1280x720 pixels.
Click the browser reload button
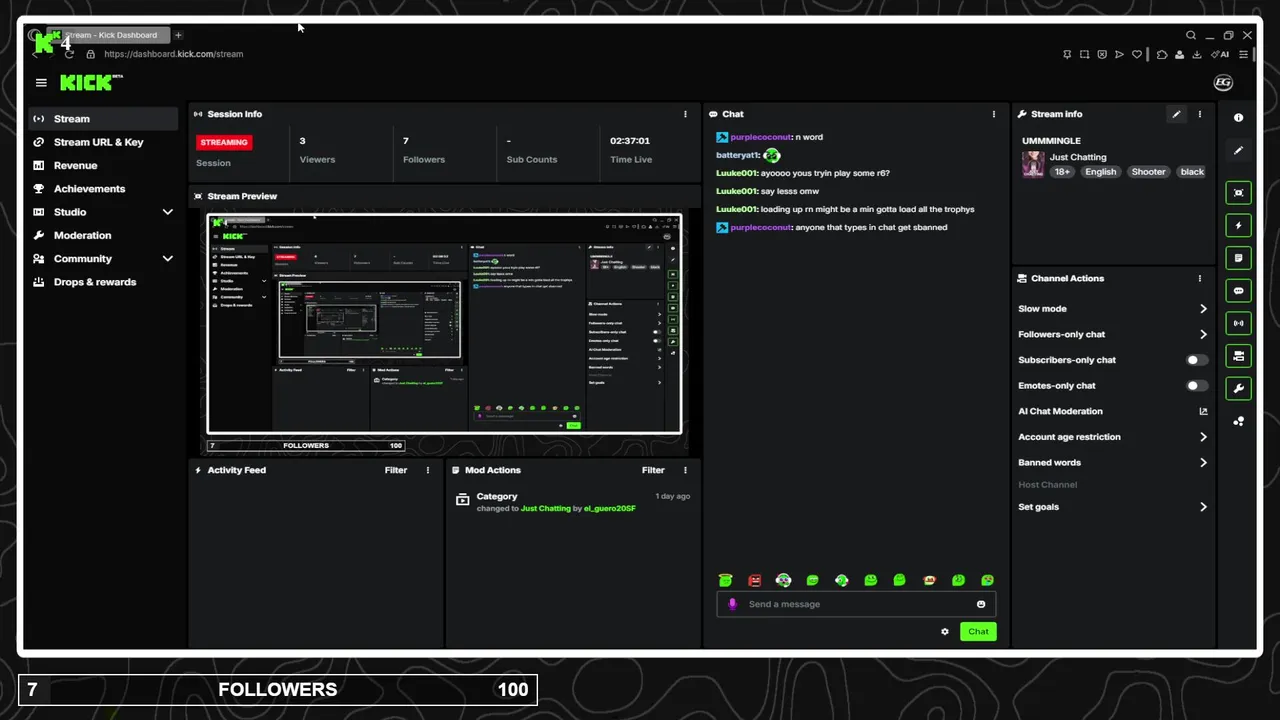pyautogui.click(x=69, y=54)
